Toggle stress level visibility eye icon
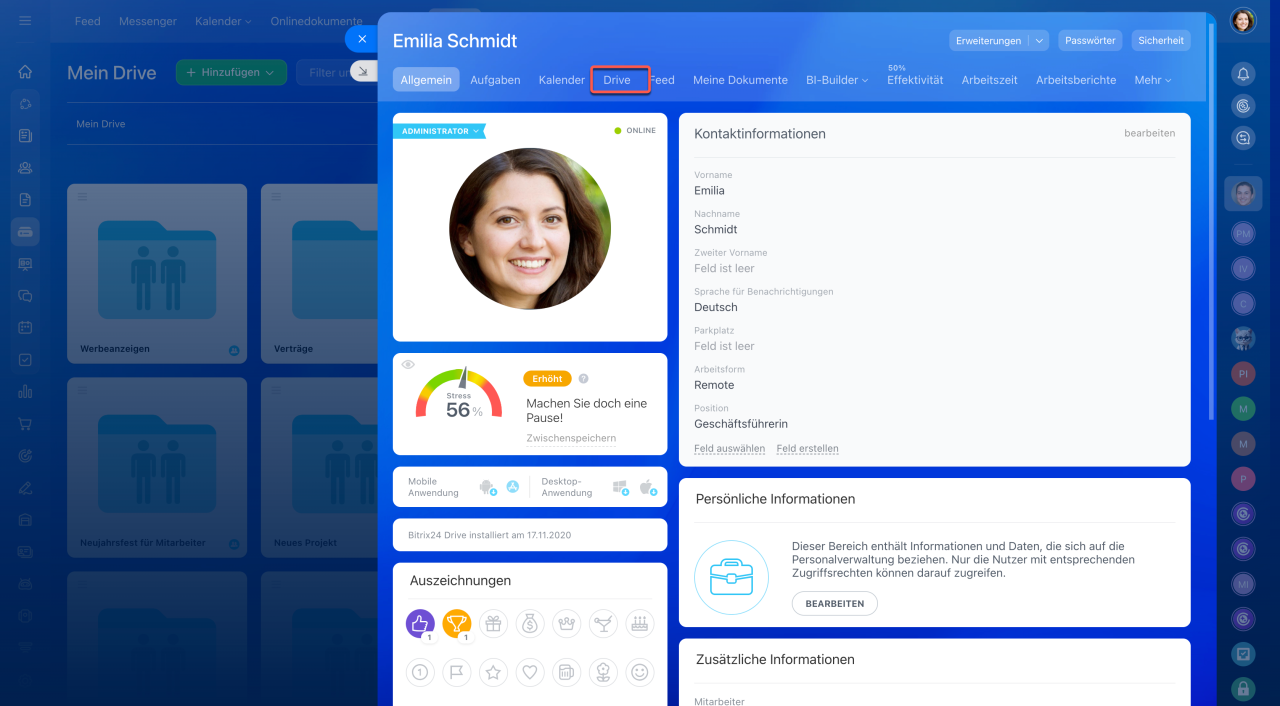Image resolution: width=1280 pixels, height=706 pixels. coord(408,365)
